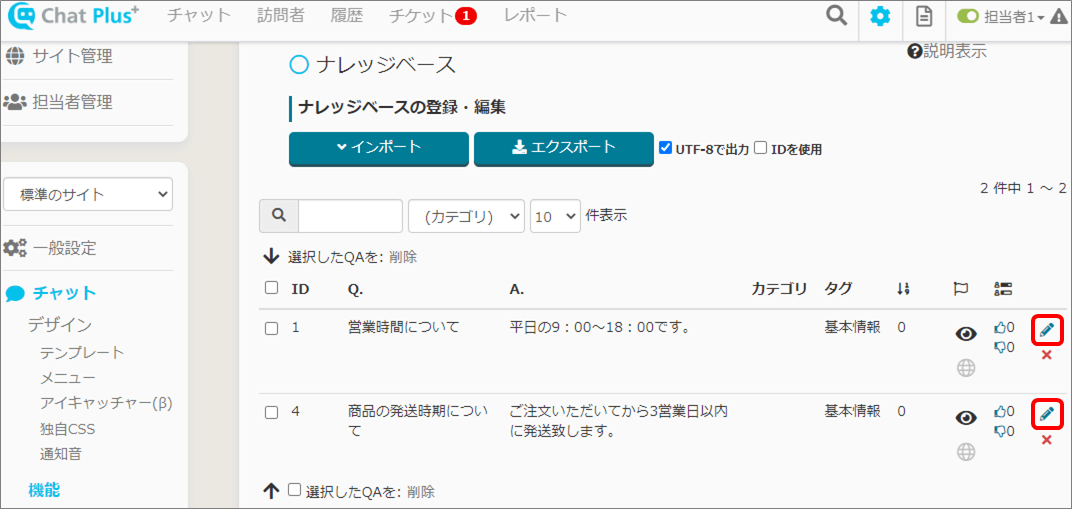
Task: Check the checkbox for row ID 4
Action: (x=271, y=413)
